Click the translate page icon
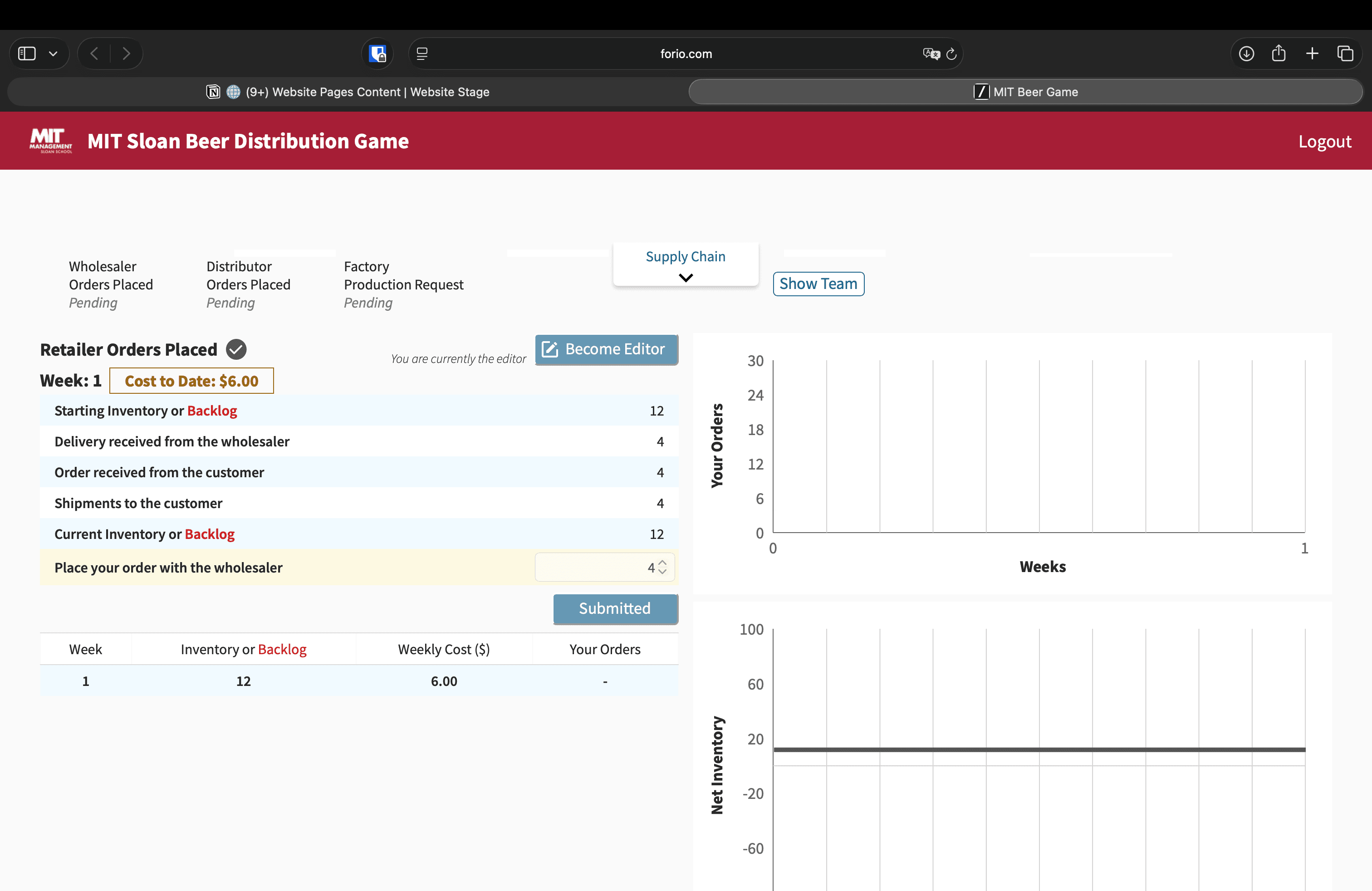This screenshot has height=891, width=1372. pyautogui.click(x=931, y=54)
